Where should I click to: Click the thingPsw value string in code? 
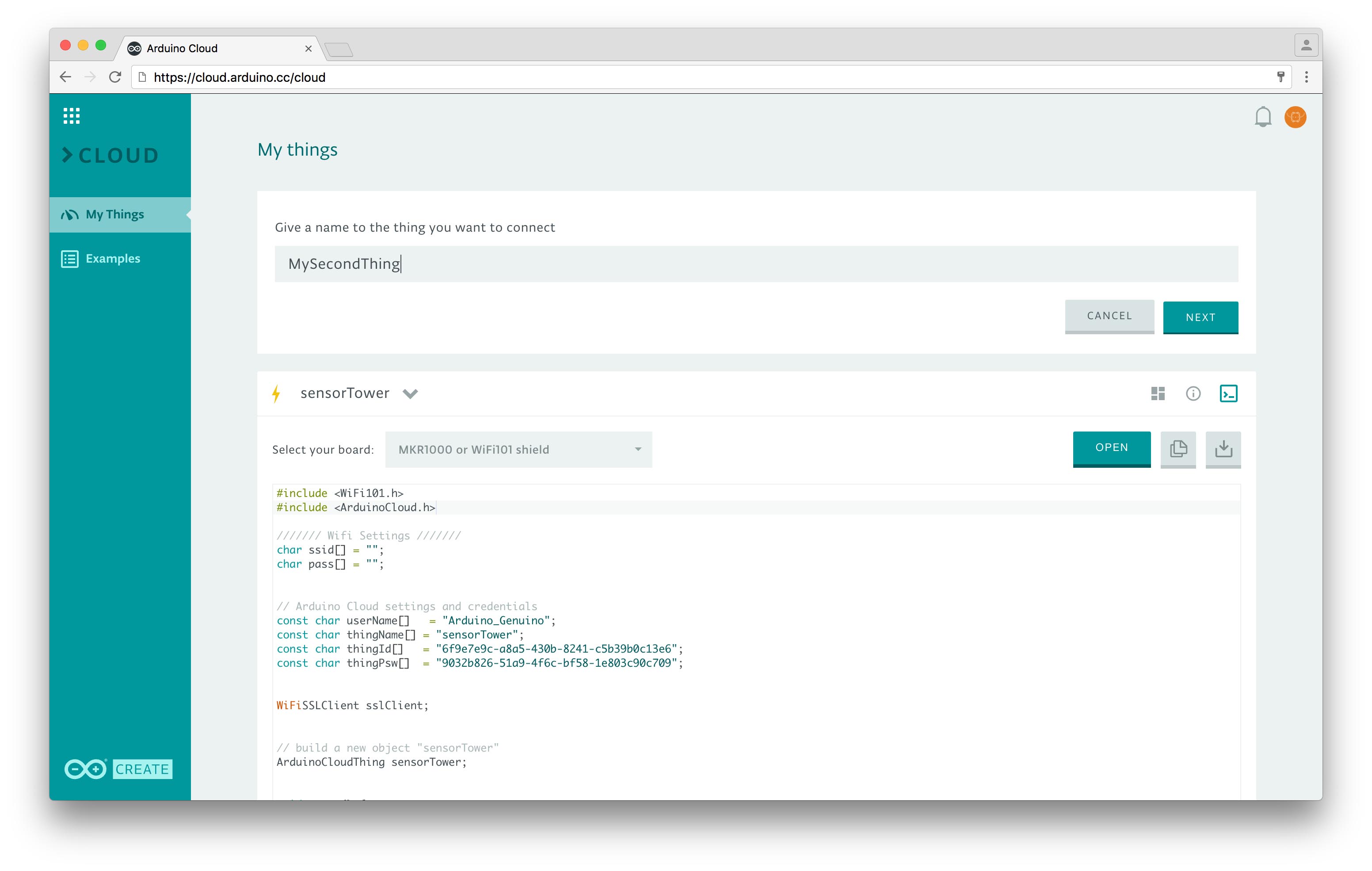click(x=556, y=663)
